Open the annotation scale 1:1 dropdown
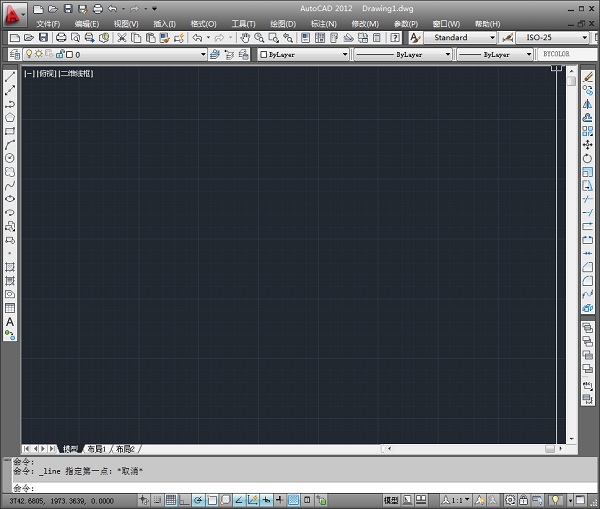This screenshot has height=509, width=600. point(456,500)
